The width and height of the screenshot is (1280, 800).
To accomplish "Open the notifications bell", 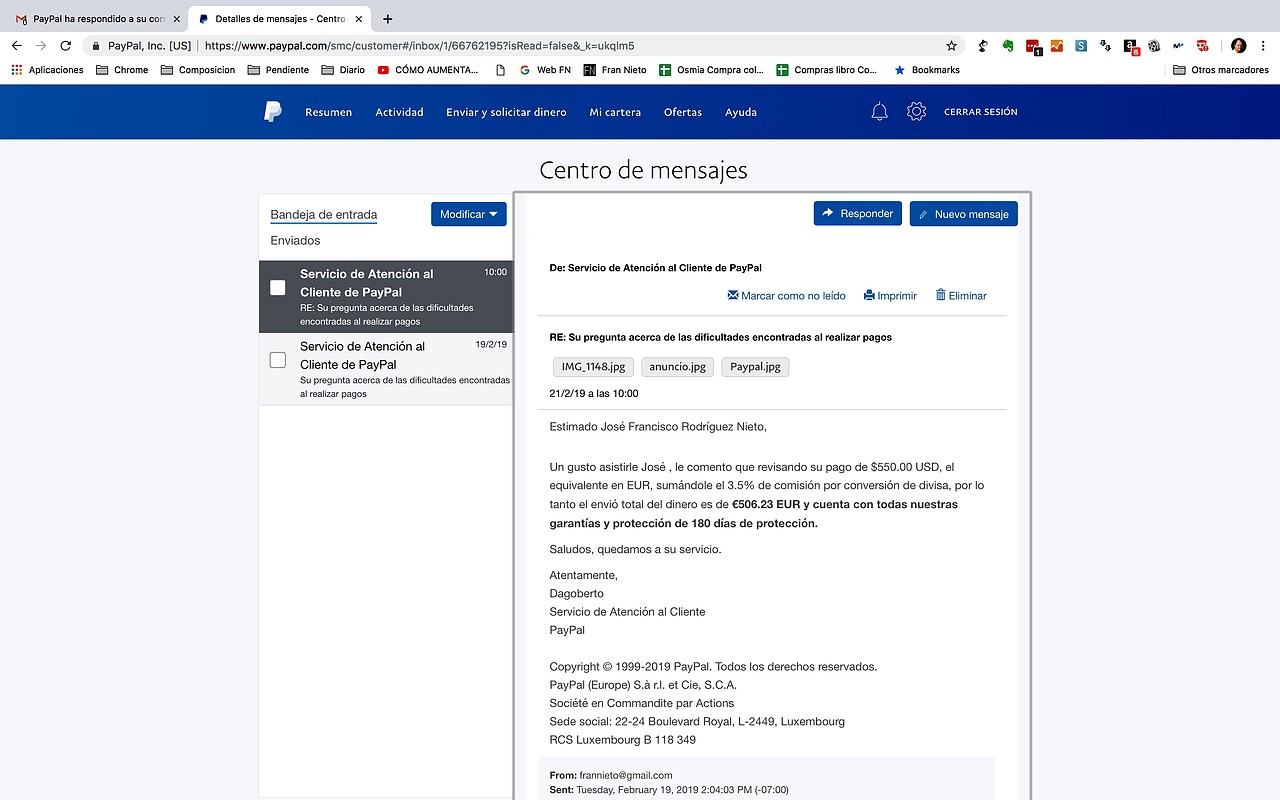I will (x=879, y=112).
